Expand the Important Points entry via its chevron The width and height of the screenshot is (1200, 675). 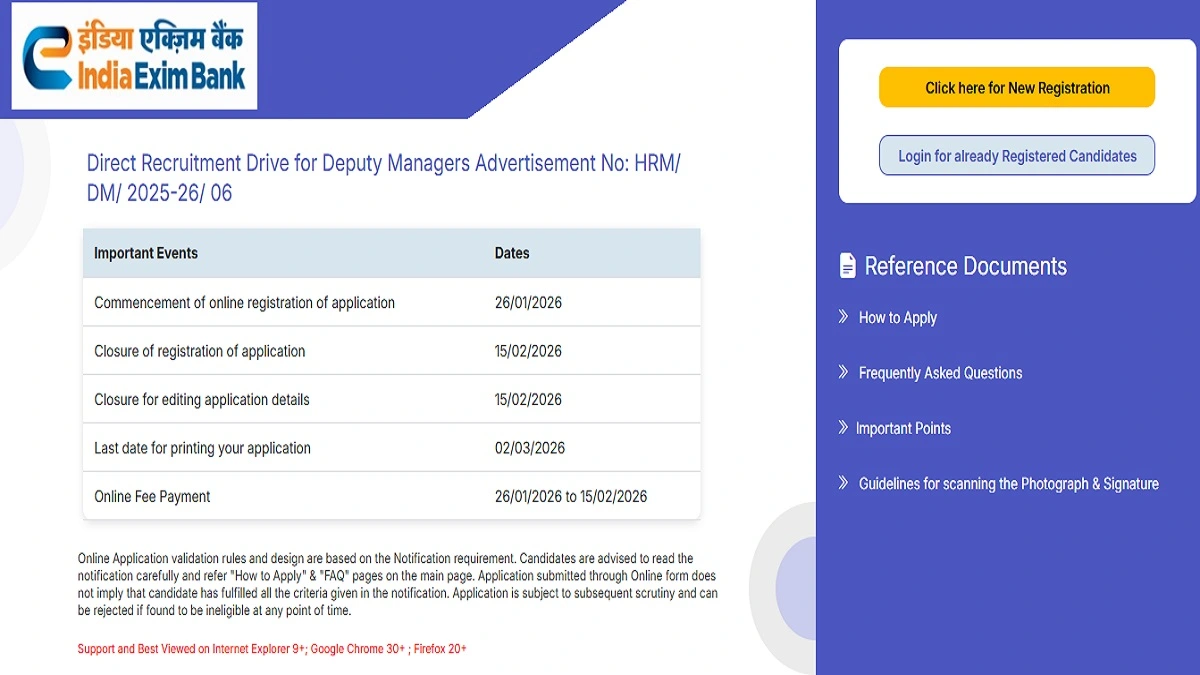pyautogui.click(x=843, y=427)
